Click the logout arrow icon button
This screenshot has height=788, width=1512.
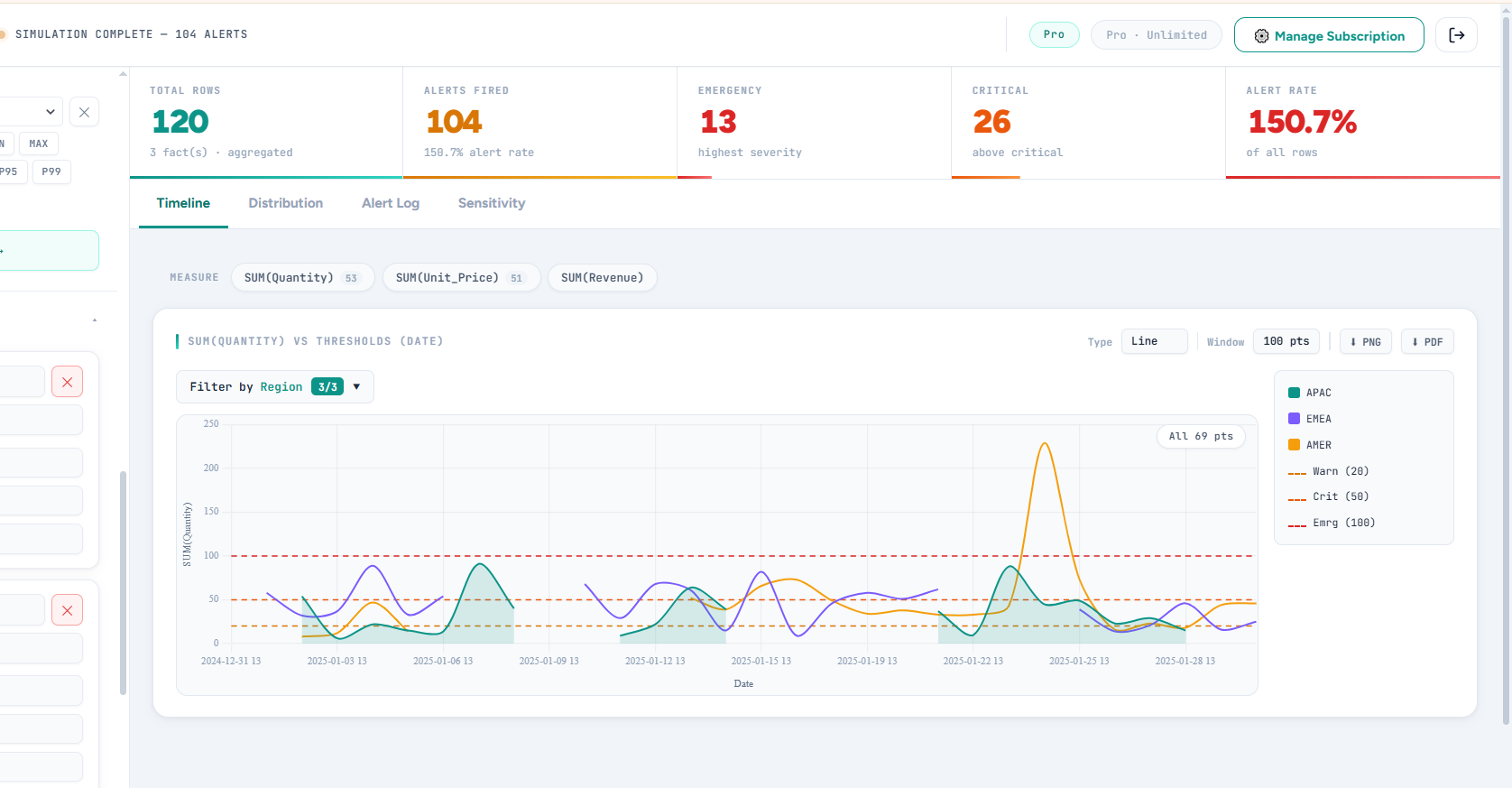pyautogui.click(x=1456, y=35)
